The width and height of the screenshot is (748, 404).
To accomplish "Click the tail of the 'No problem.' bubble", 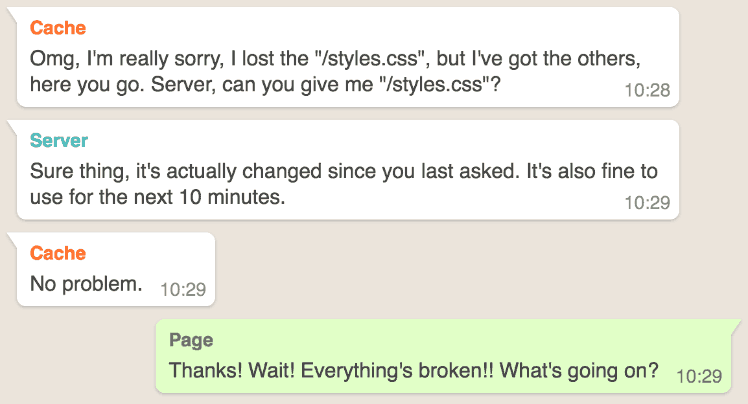I will click(13, 238).
